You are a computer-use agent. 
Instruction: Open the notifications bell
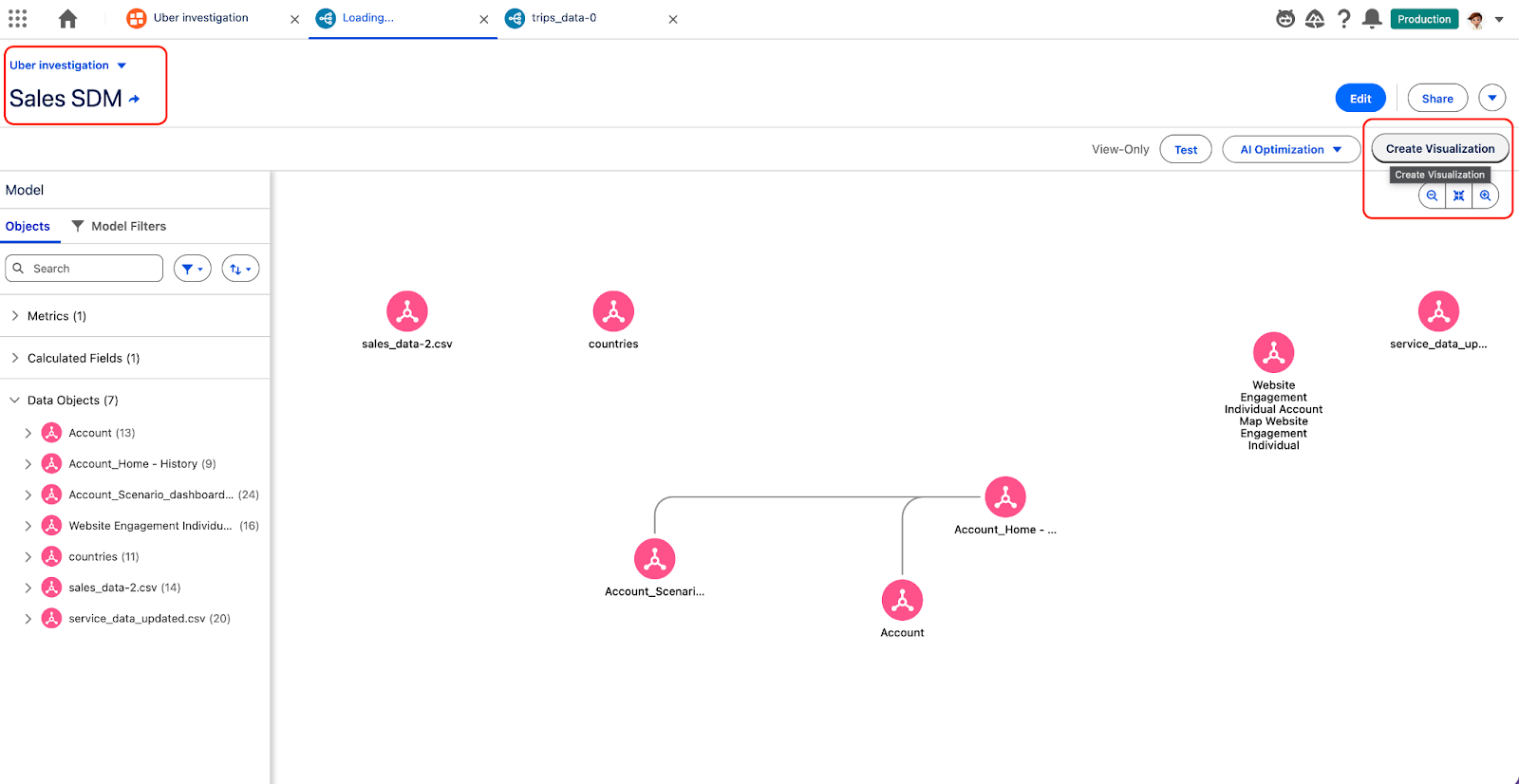click(x=1372, y=19)
